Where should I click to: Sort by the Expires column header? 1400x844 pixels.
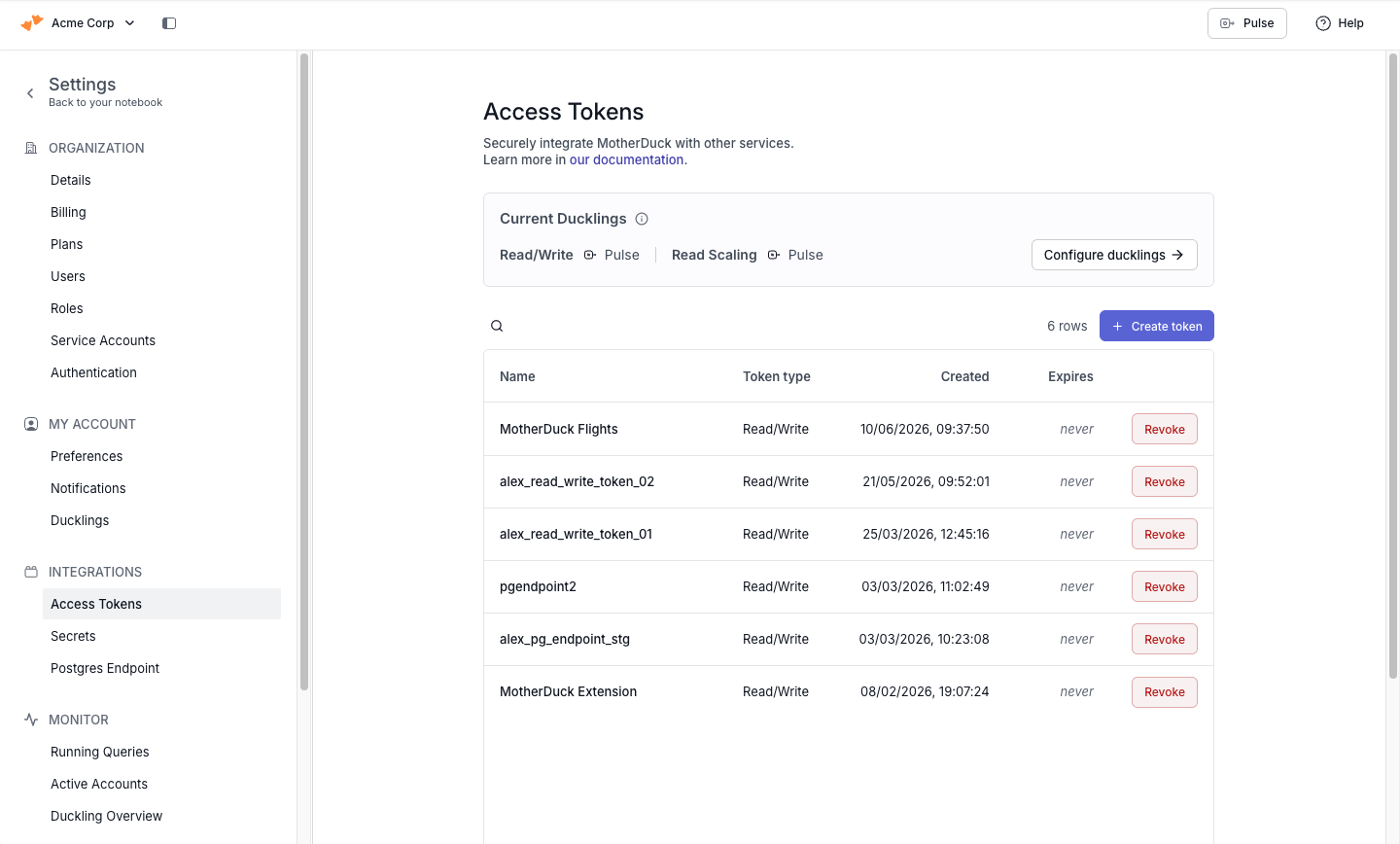(1070, 376)
